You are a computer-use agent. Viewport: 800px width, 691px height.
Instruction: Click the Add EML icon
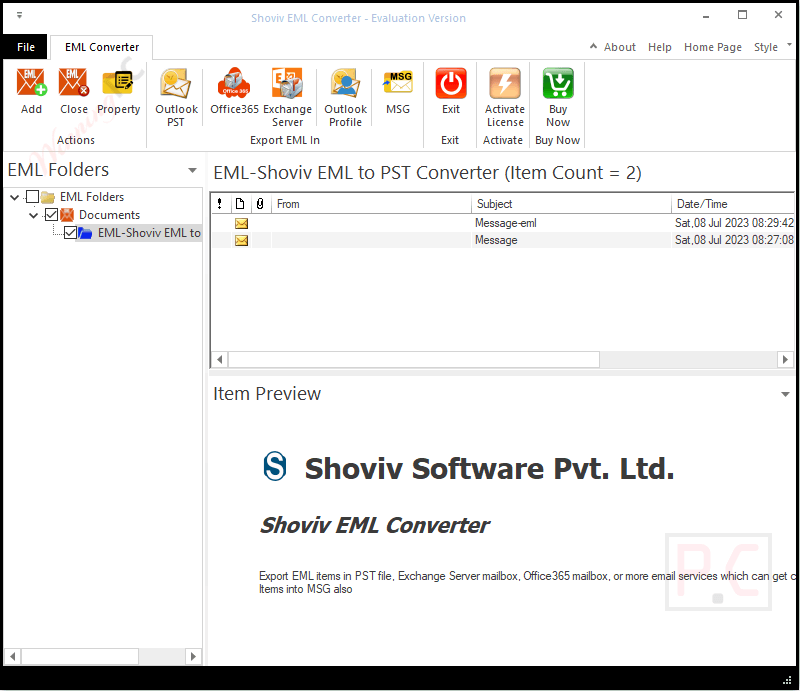[31, 83]
